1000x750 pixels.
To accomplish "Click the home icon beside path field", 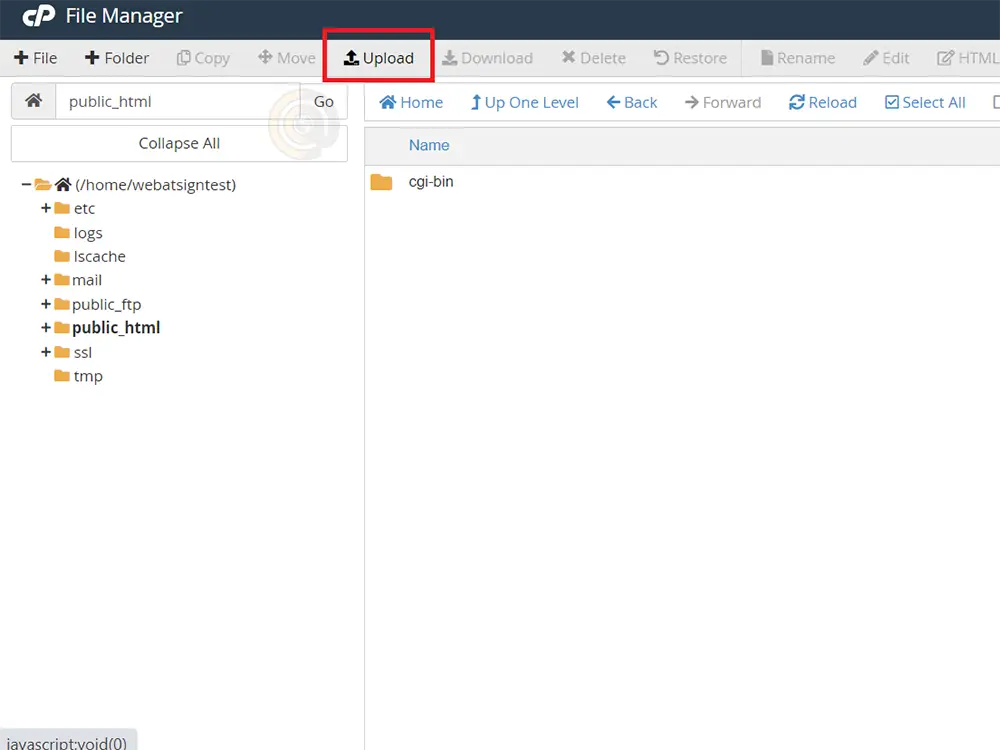I will (x=33, y=101).
